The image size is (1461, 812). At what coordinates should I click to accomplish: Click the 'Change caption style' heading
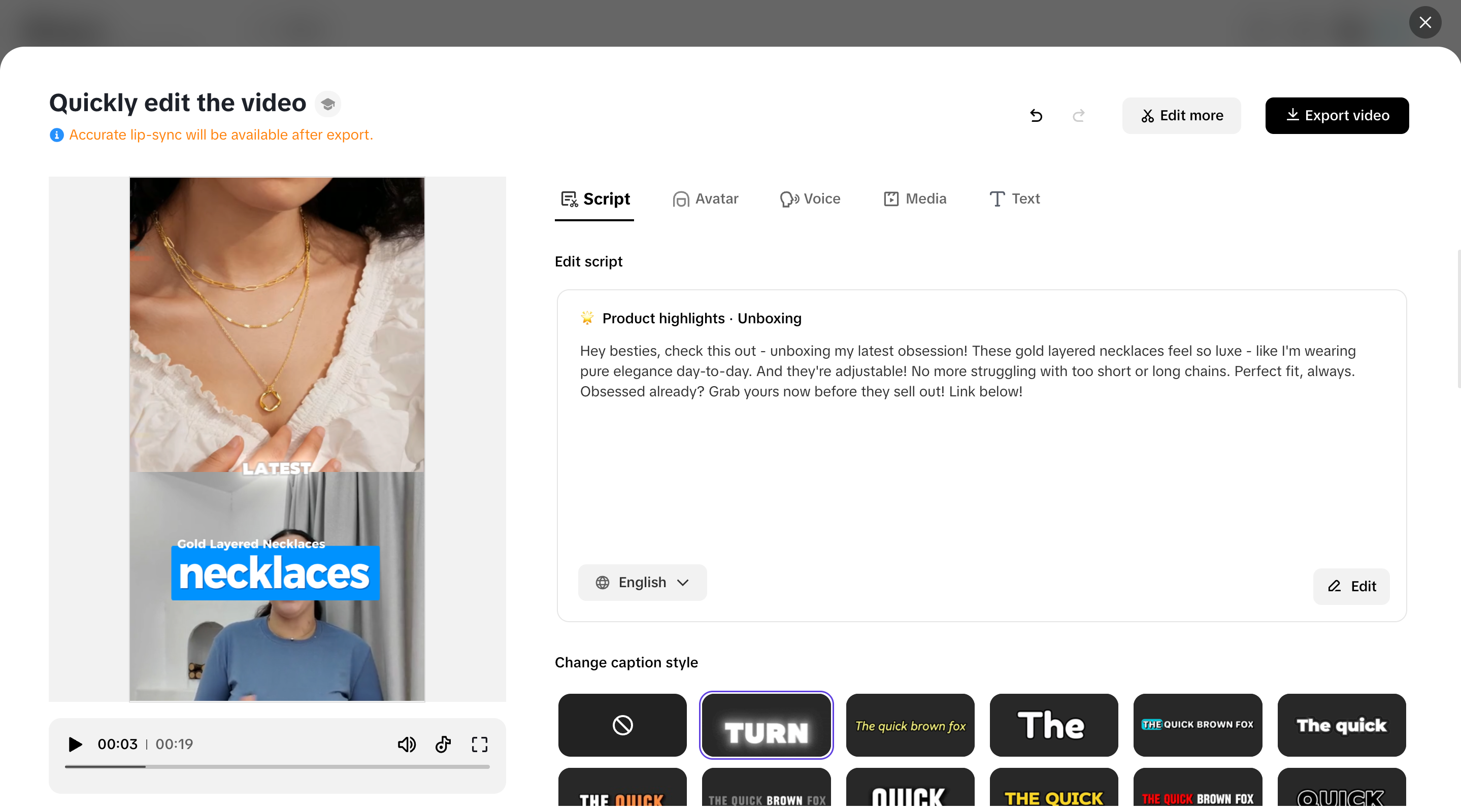point(626,662)
